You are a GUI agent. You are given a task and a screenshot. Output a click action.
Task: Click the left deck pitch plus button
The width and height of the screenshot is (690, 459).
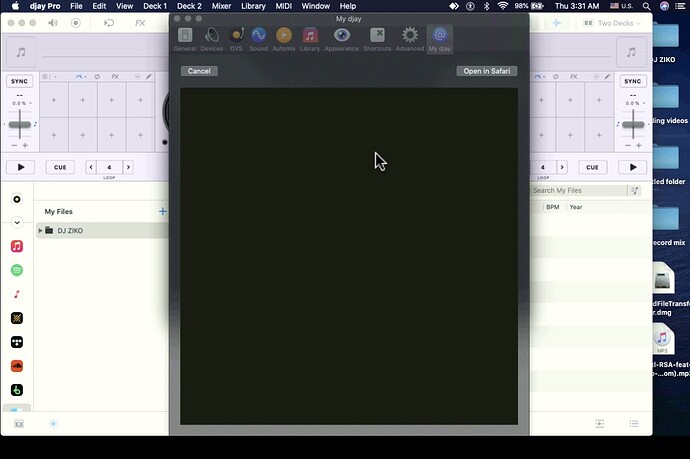25,145
